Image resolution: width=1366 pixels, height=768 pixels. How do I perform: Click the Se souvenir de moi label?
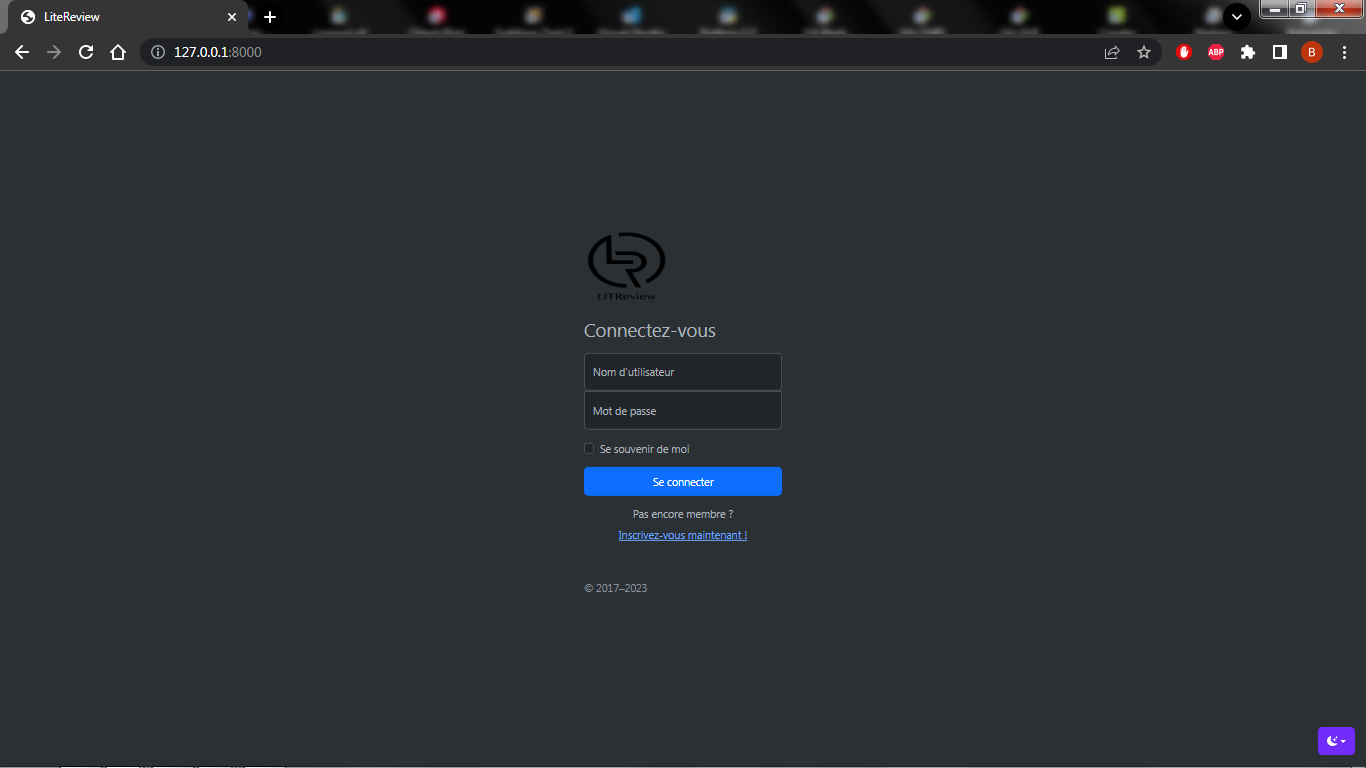645,450
